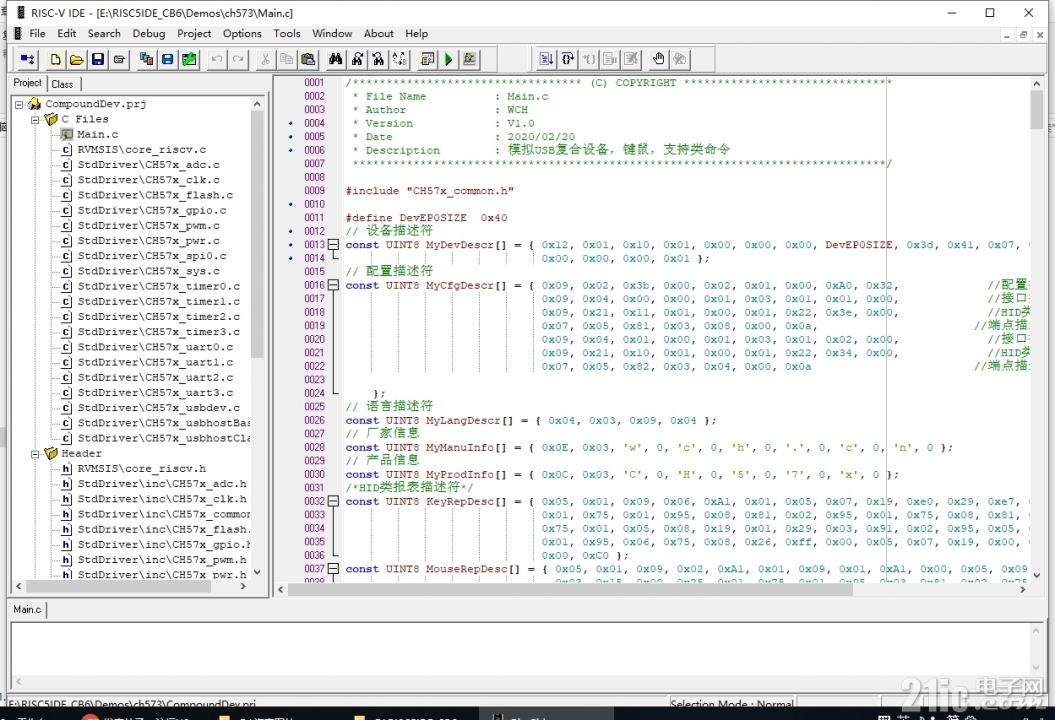Select Main.c in project tree

(98, 134)
